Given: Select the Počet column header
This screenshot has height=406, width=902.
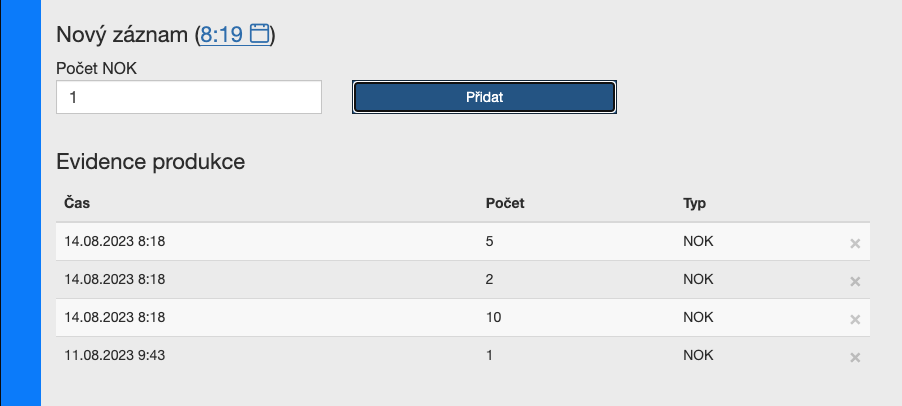Looking at the screenshot, I should pos(505,204).
